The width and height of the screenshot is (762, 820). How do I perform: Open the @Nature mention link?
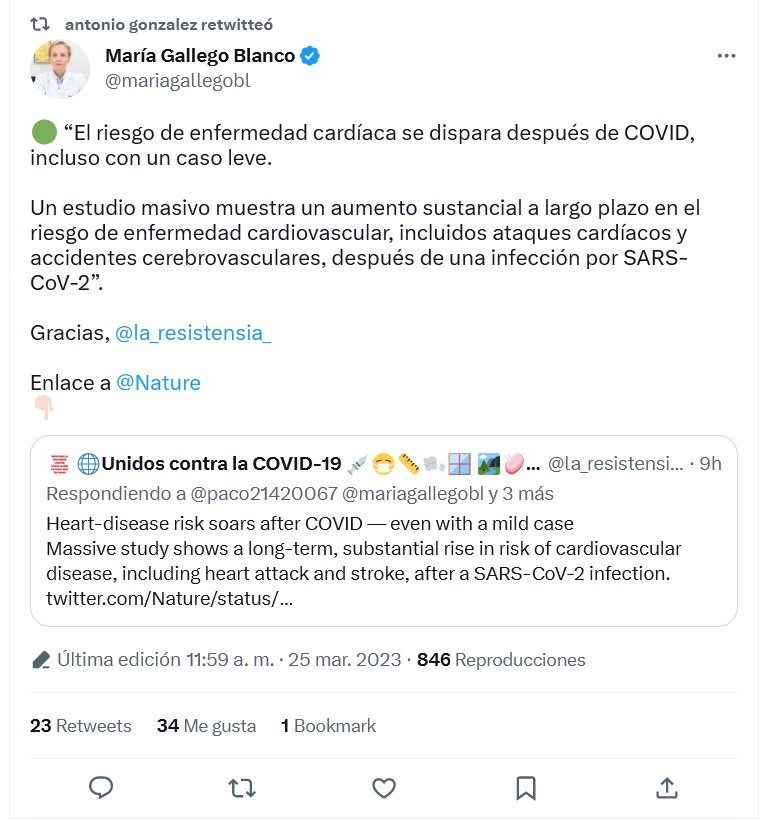coord(158,383)
